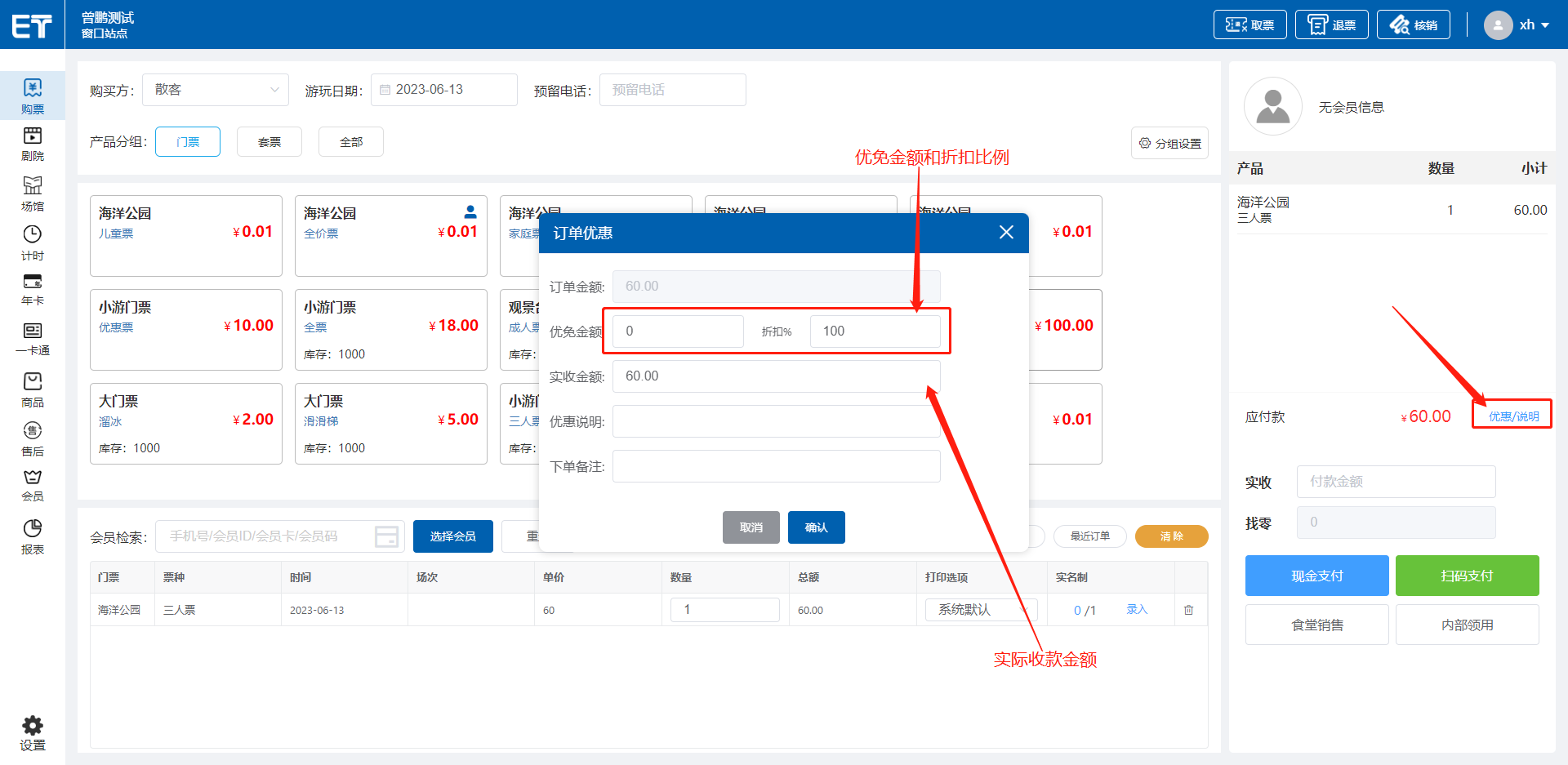Click the 优惠/说明 link
This screenshot has height=765, width=1568.
[x=1512, y=416]
